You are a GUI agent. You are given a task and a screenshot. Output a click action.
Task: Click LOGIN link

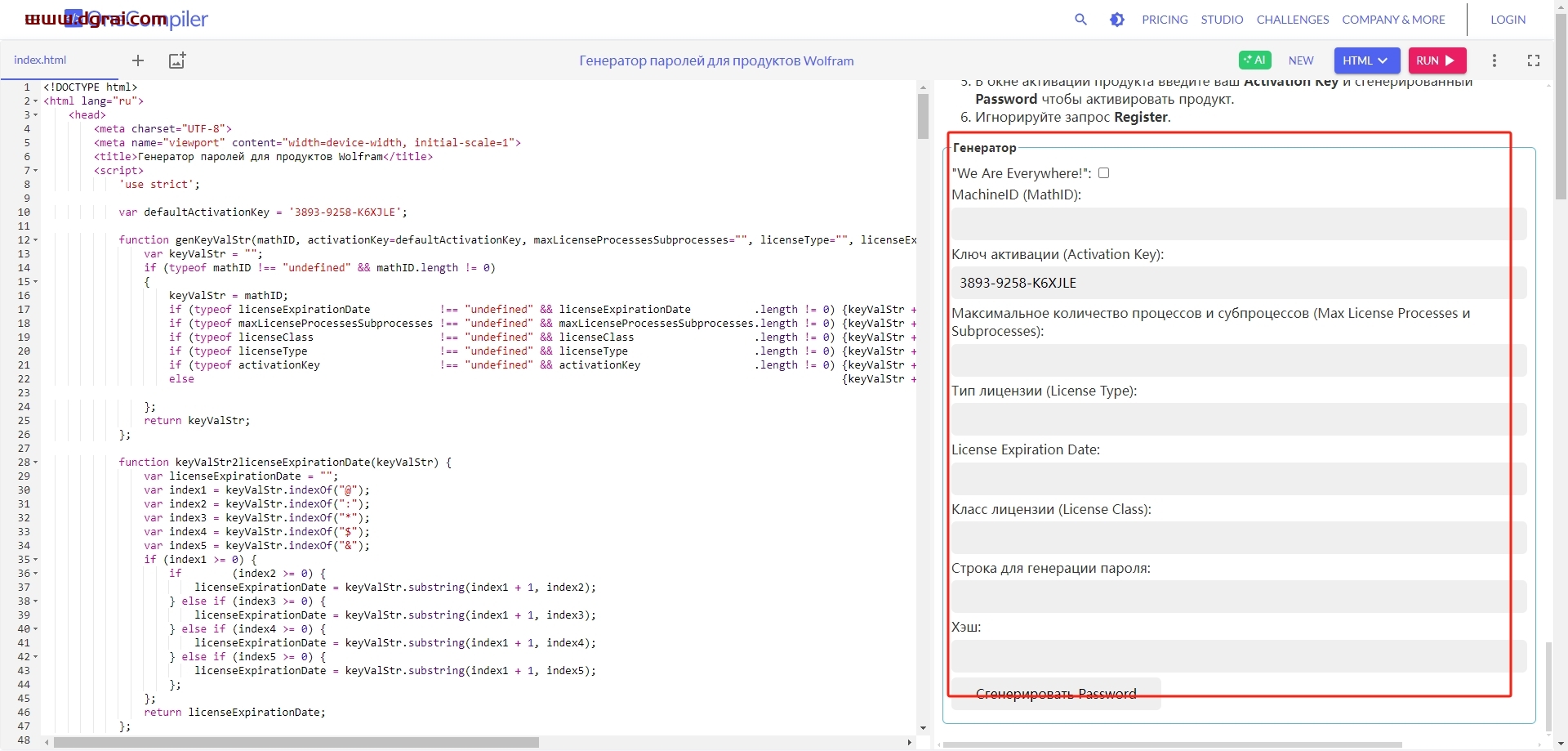coord(1508,20)
